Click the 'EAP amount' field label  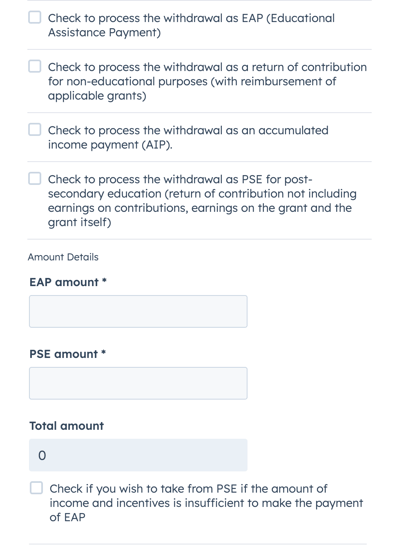coord(64,282)
